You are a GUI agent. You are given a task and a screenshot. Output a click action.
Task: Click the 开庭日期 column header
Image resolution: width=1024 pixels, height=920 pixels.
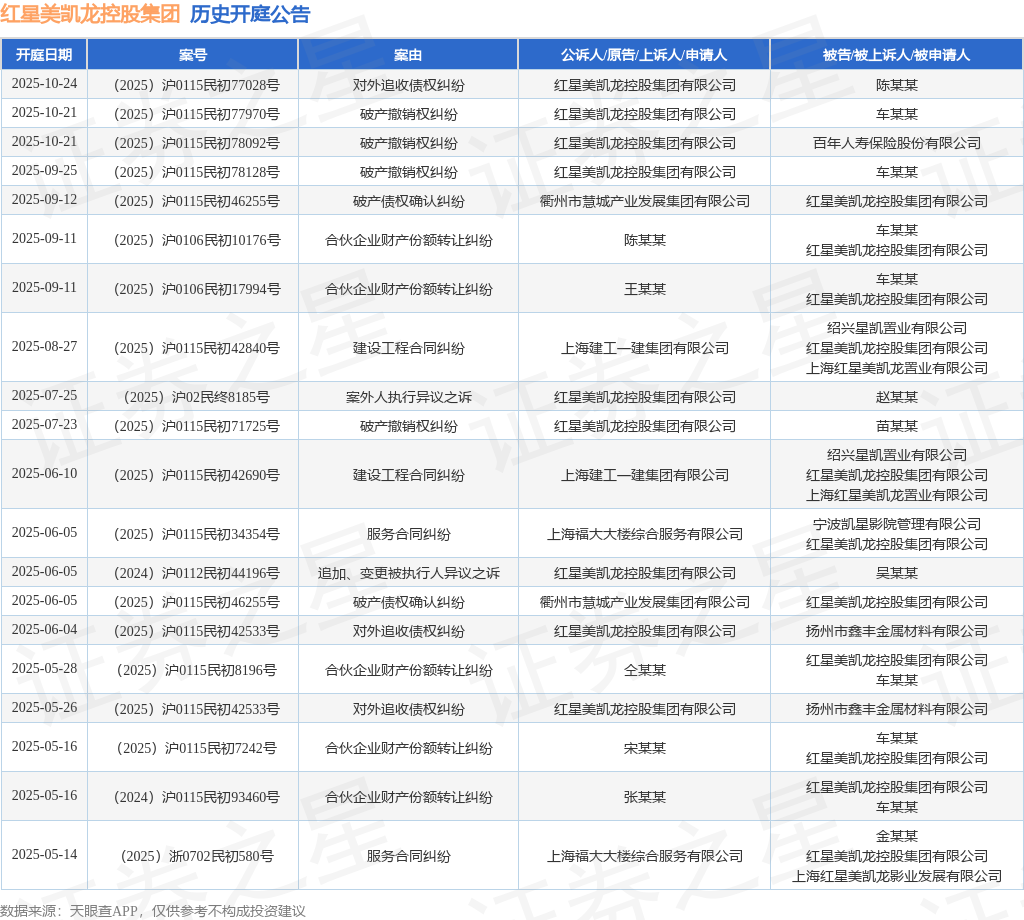44,55
